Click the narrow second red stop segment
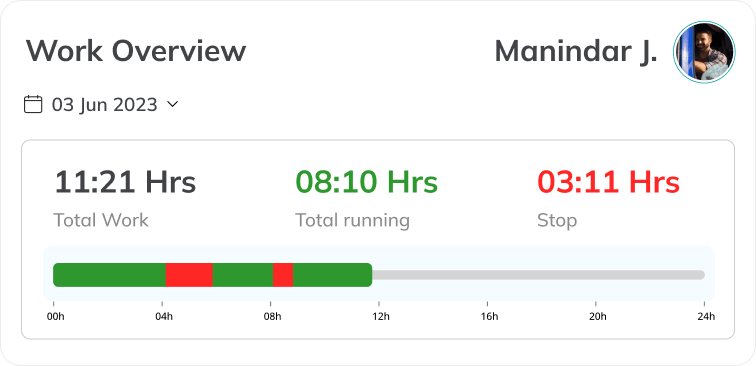 tap(283, 275)
